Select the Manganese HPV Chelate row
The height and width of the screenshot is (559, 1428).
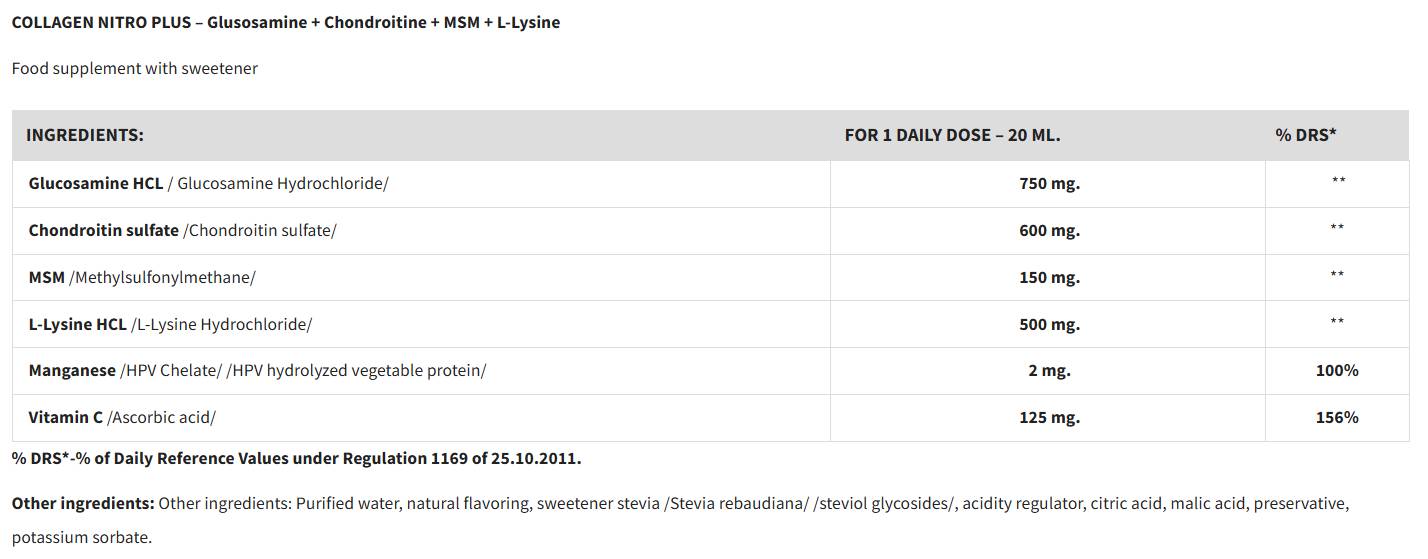pyautogui.click(x=711, y=371)
